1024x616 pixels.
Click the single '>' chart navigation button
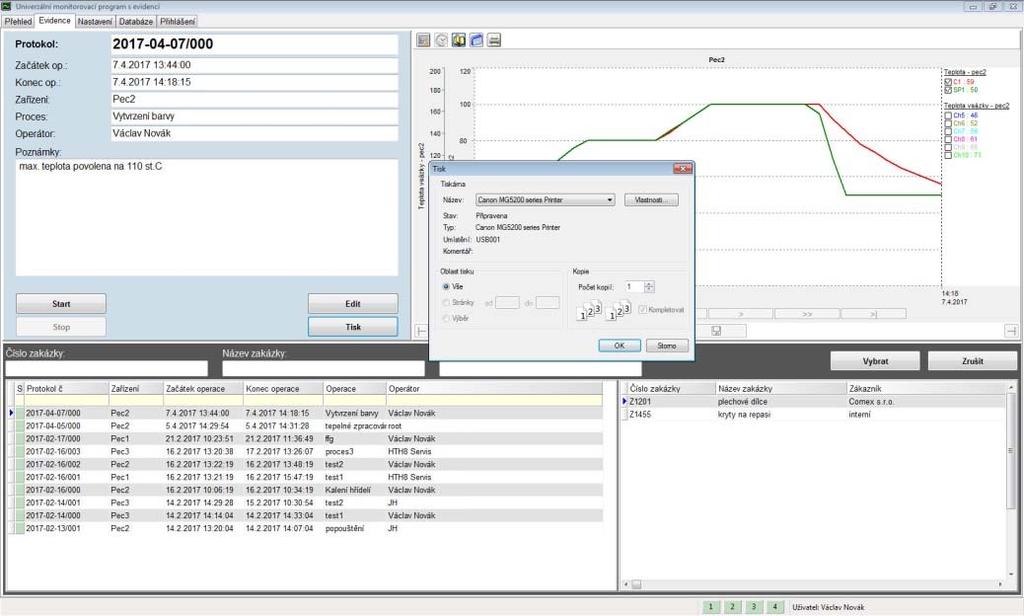pos(741,314)
